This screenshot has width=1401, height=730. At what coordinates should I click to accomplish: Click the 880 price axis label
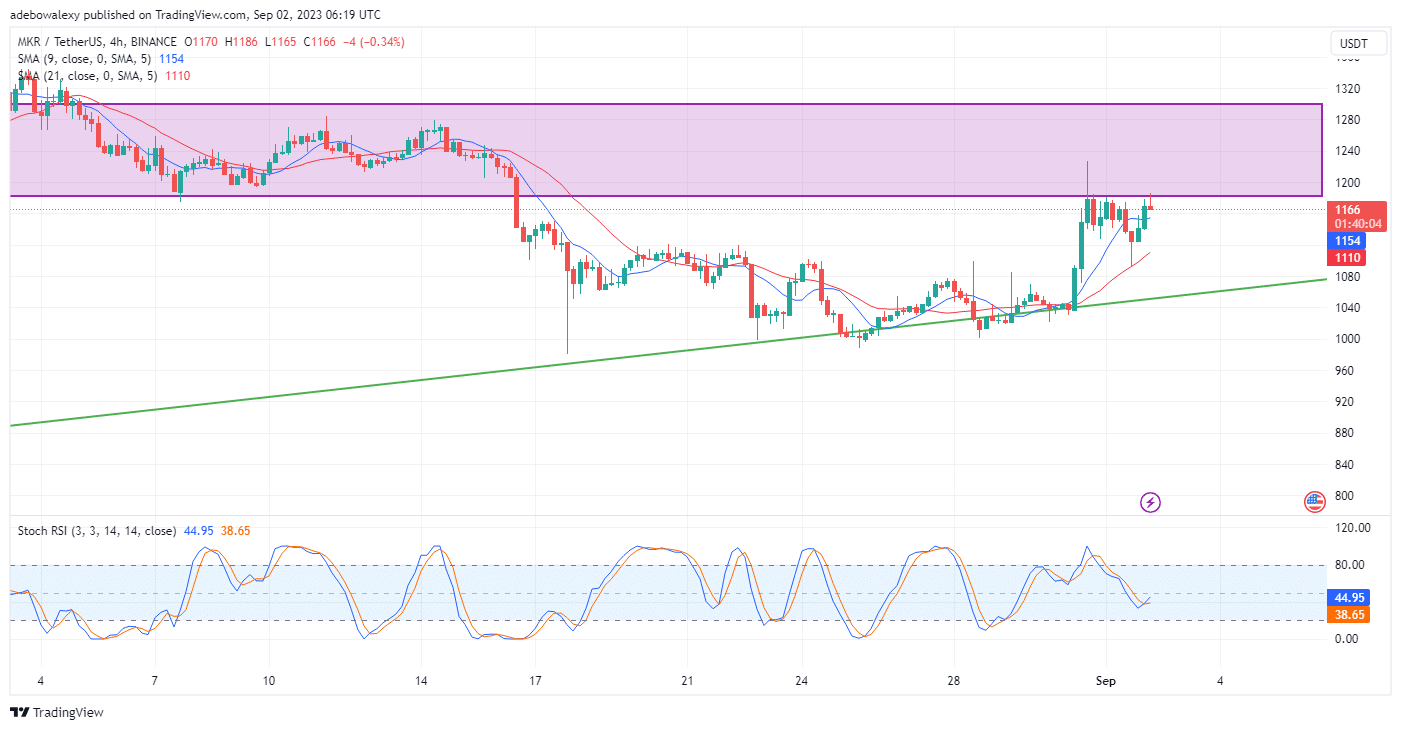(x=1343, y=433)
